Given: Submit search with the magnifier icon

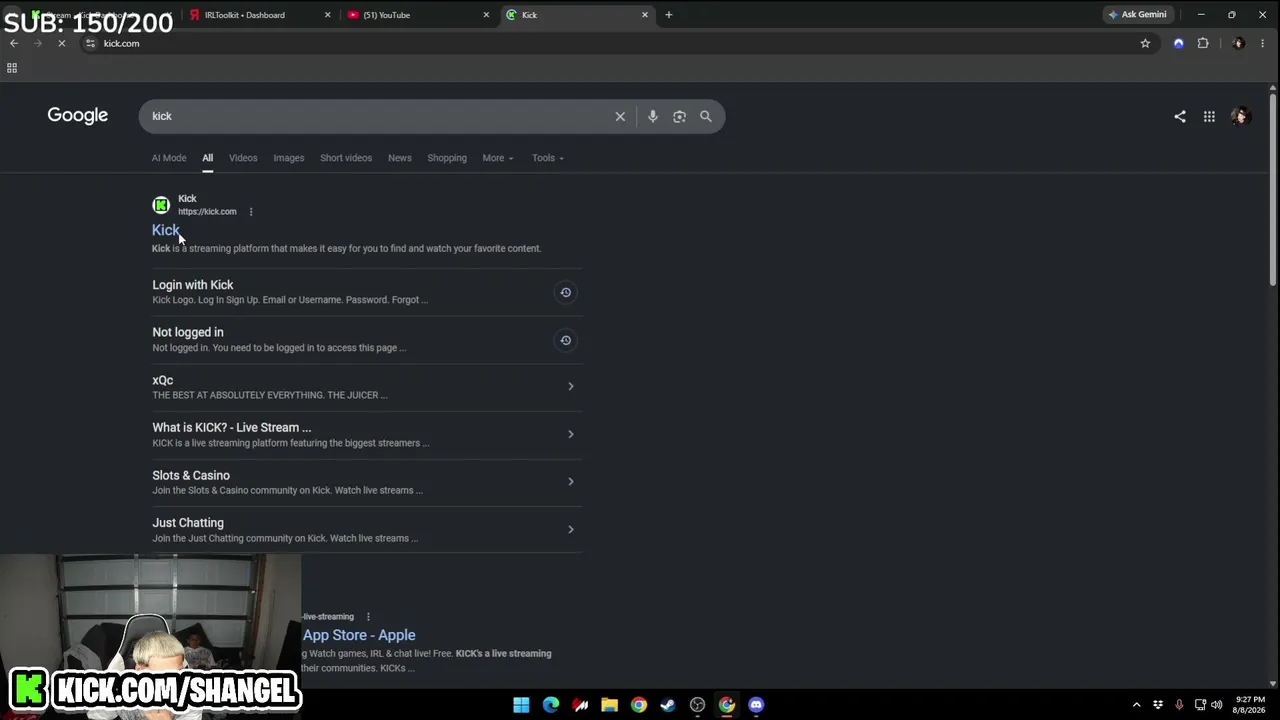Looking at the screenshot, I should pos(706,116).
